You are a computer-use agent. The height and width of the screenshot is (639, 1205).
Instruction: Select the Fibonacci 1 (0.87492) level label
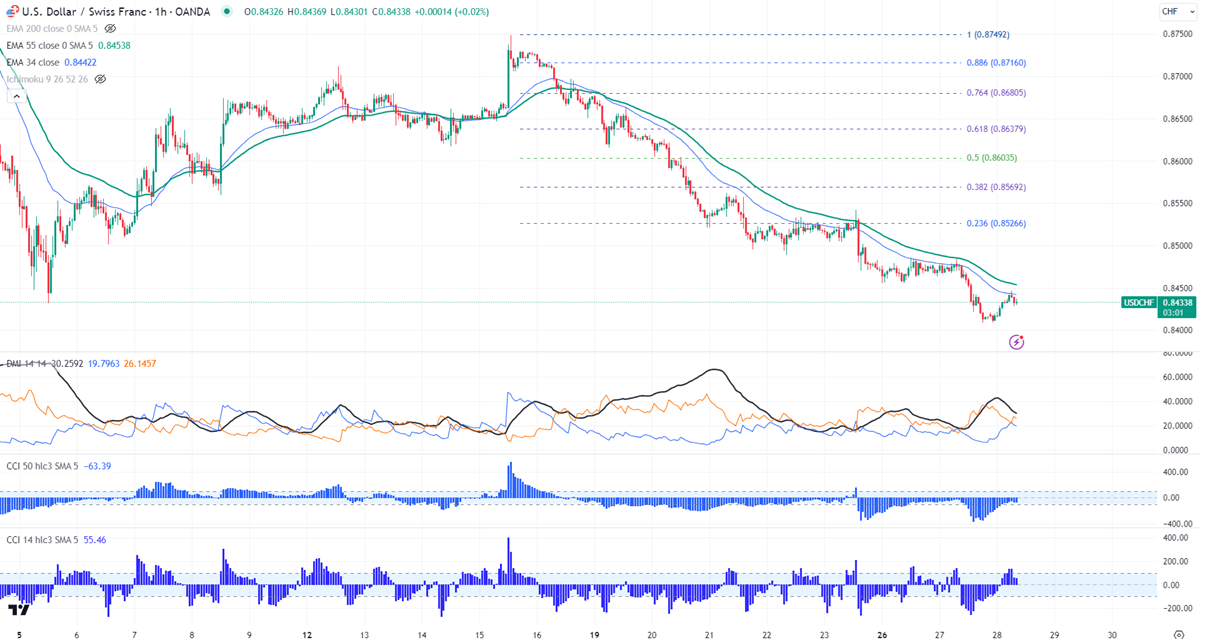tap(987, 35)
